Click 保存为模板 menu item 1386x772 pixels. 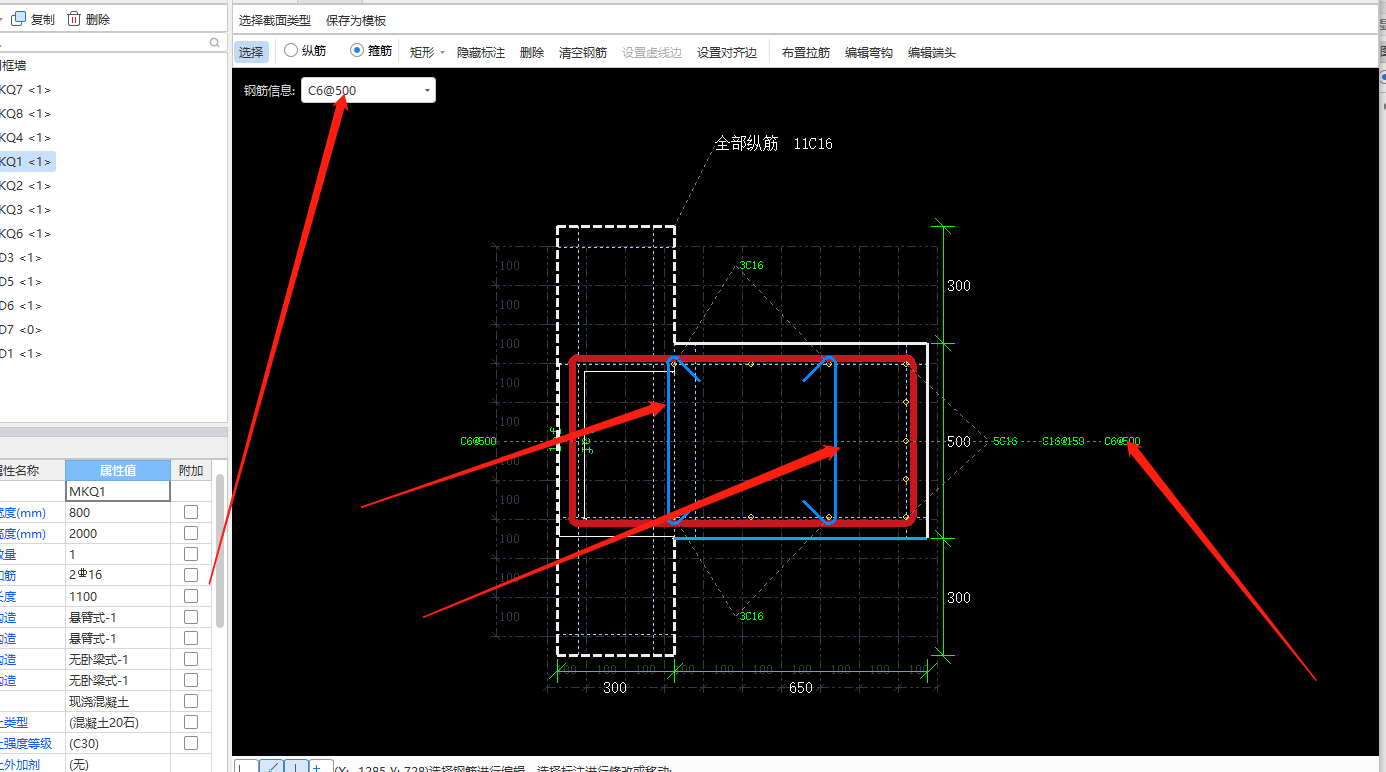356,20
